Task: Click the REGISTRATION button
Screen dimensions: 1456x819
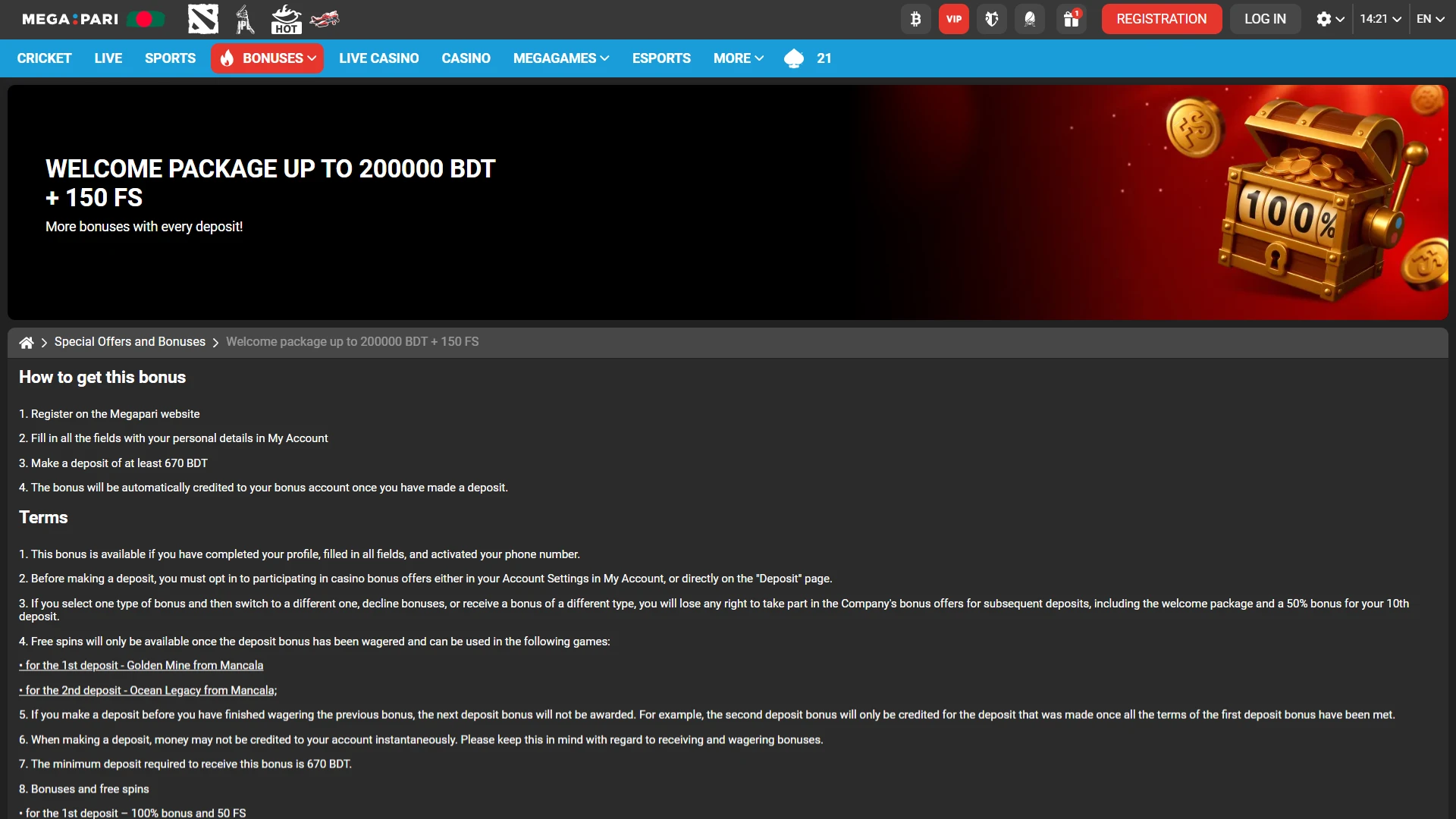Action: click(1161, 19)
